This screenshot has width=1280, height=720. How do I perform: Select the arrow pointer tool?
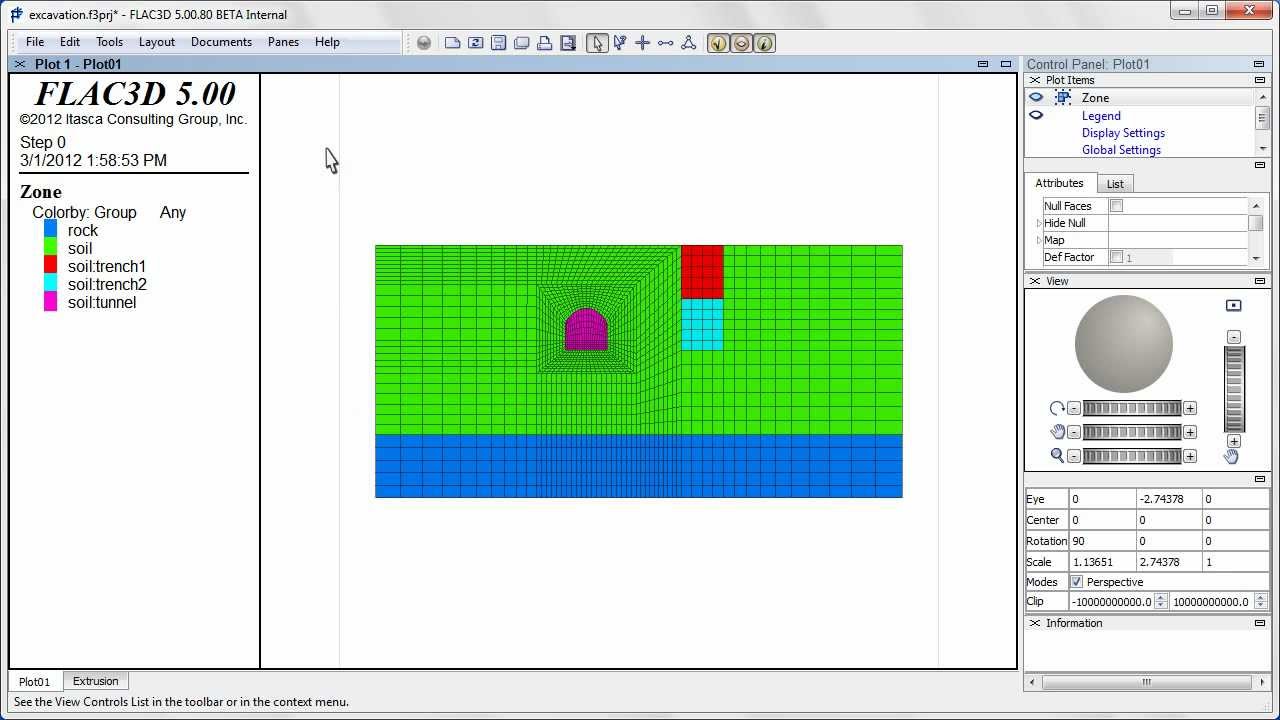pyautogui.click(x=597, y=43)
